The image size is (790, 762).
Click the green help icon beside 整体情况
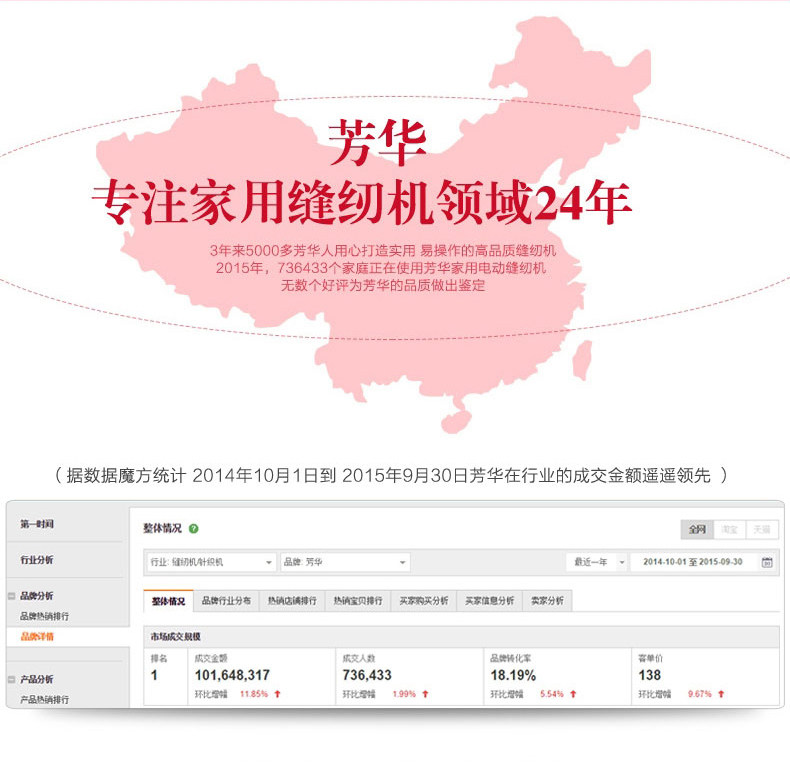pos(193,529)
